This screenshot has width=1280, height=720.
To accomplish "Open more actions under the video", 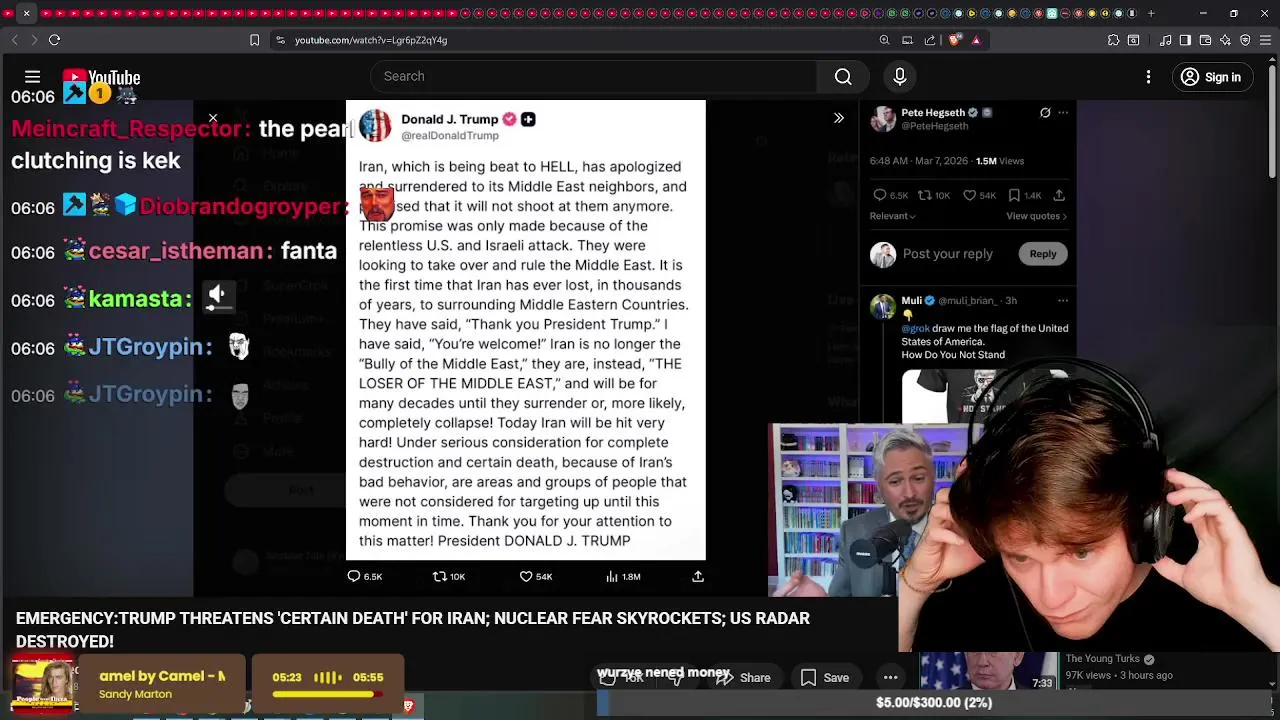I will [x=890, y=678].
